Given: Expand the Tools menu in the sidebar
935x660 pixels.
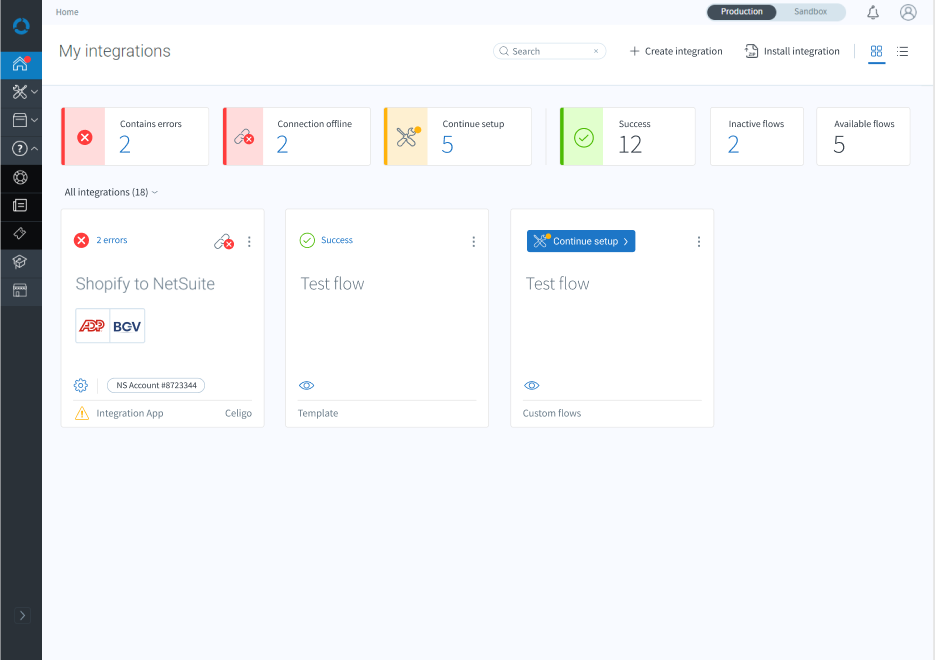Looking at the screenshot, I should point(21,92).
